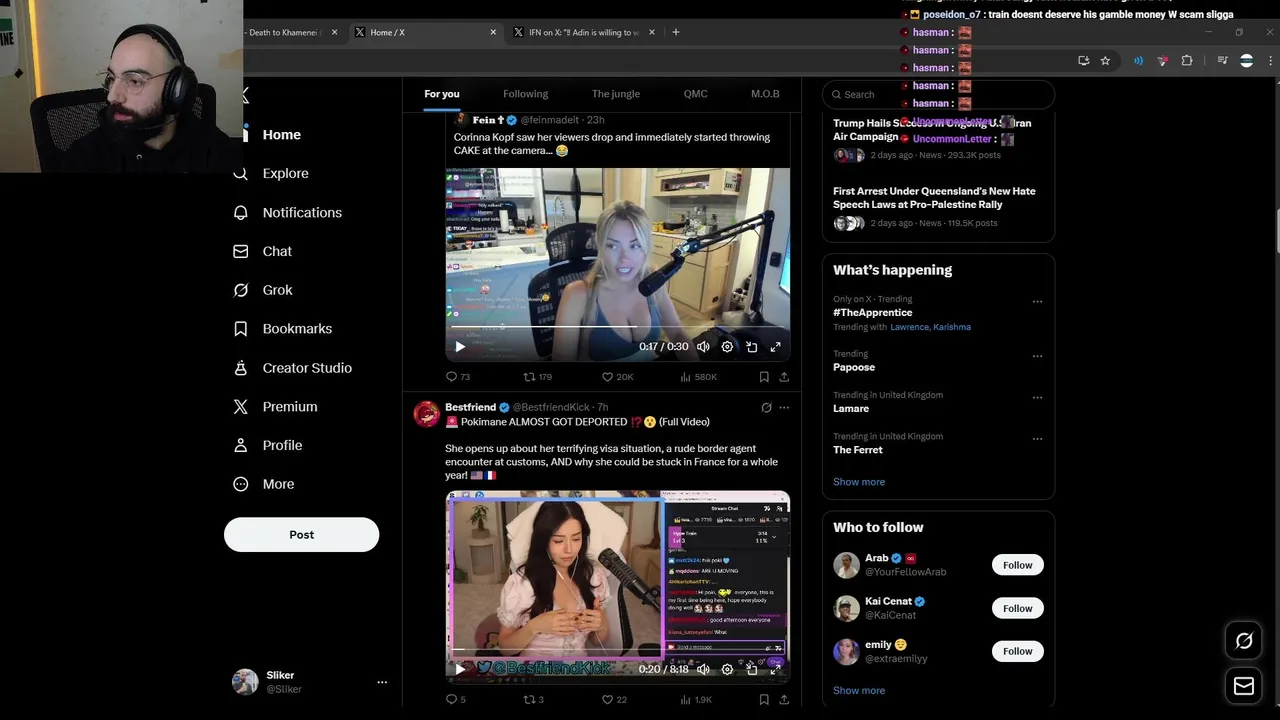Click Grok explain icon on Bestfriend post

click(x=766, y=408)
